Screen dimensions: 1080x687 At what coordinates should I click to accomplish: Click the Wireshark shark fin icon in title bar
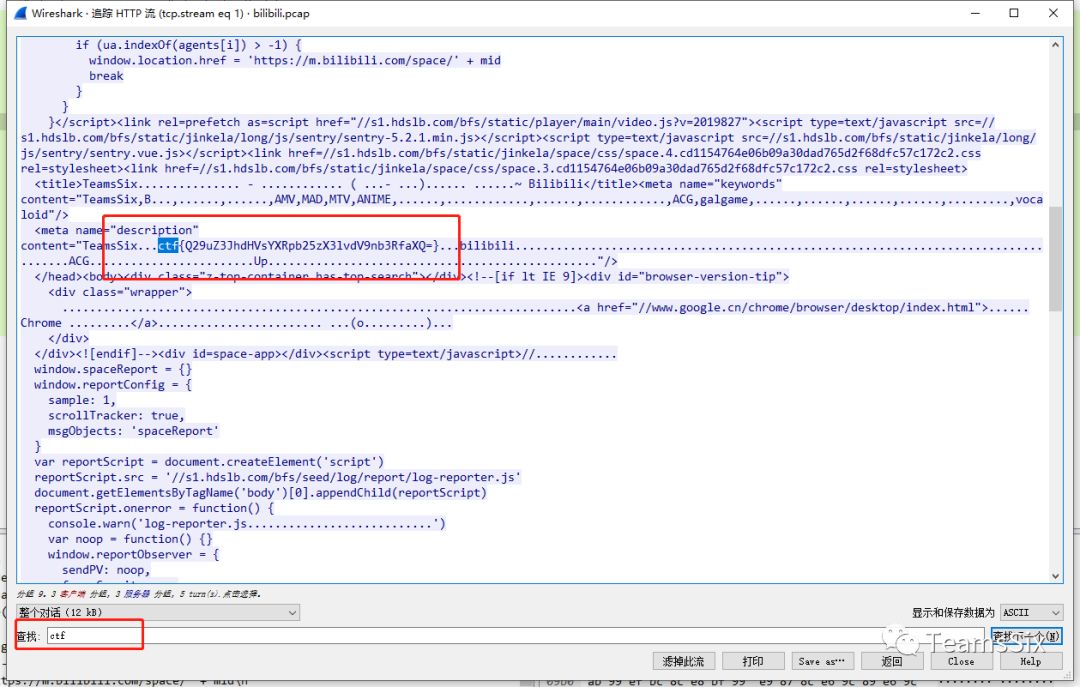click(21, 13)
